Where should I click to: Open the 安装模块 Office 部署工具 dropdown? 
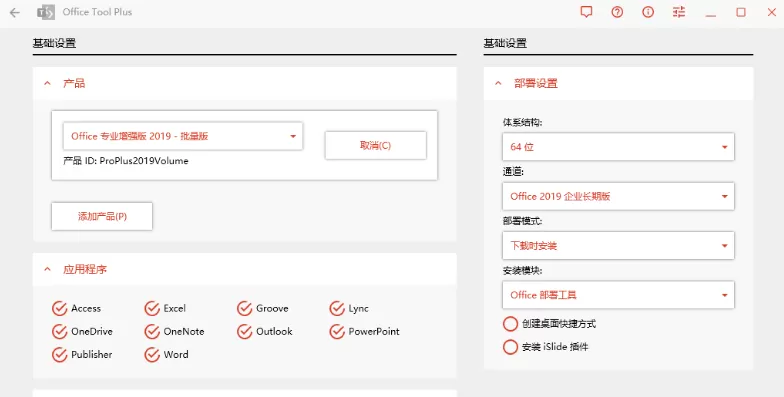click(x=618, y=295)
